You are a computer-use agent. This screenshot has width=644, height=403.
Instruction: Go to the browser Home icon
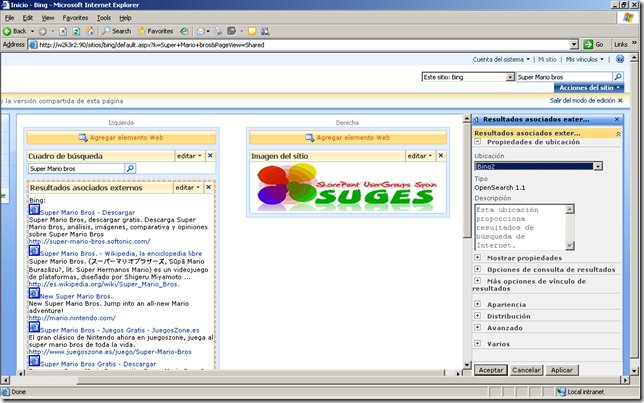[90, 31]
